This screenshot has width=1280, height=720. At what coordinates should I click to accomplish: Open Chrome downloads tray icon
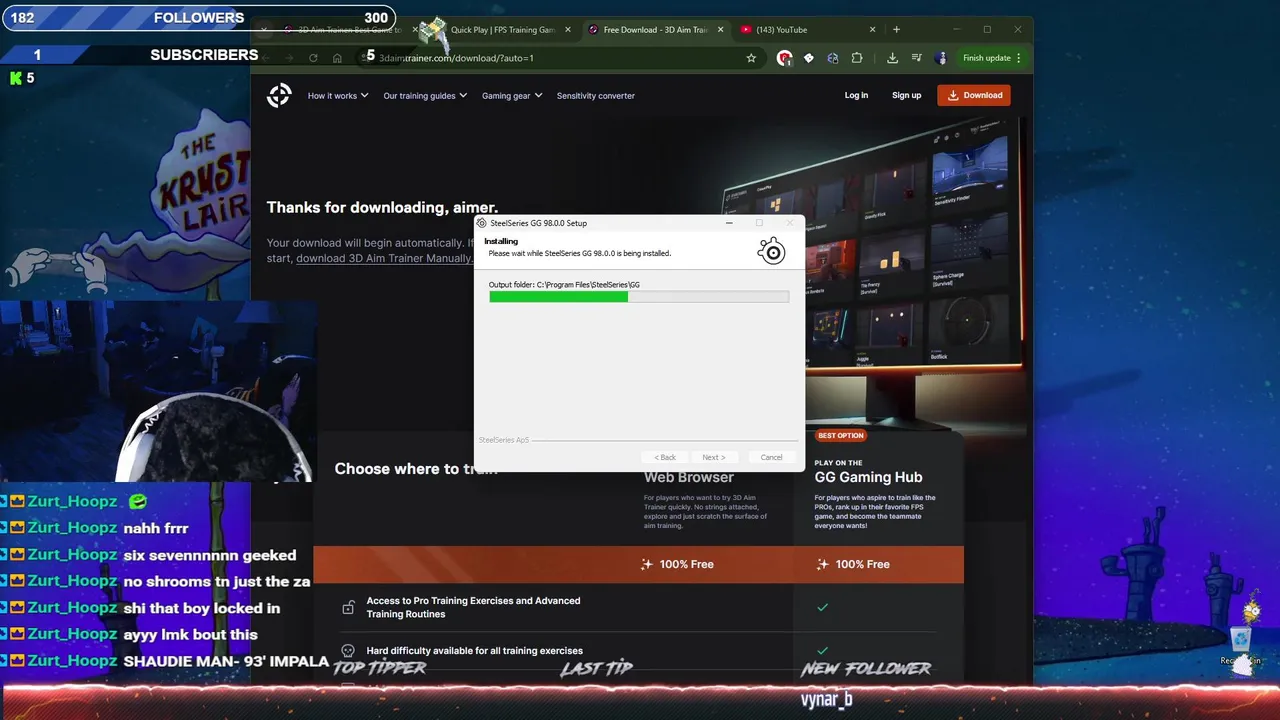pyautogui.click(x=892, y=58)
